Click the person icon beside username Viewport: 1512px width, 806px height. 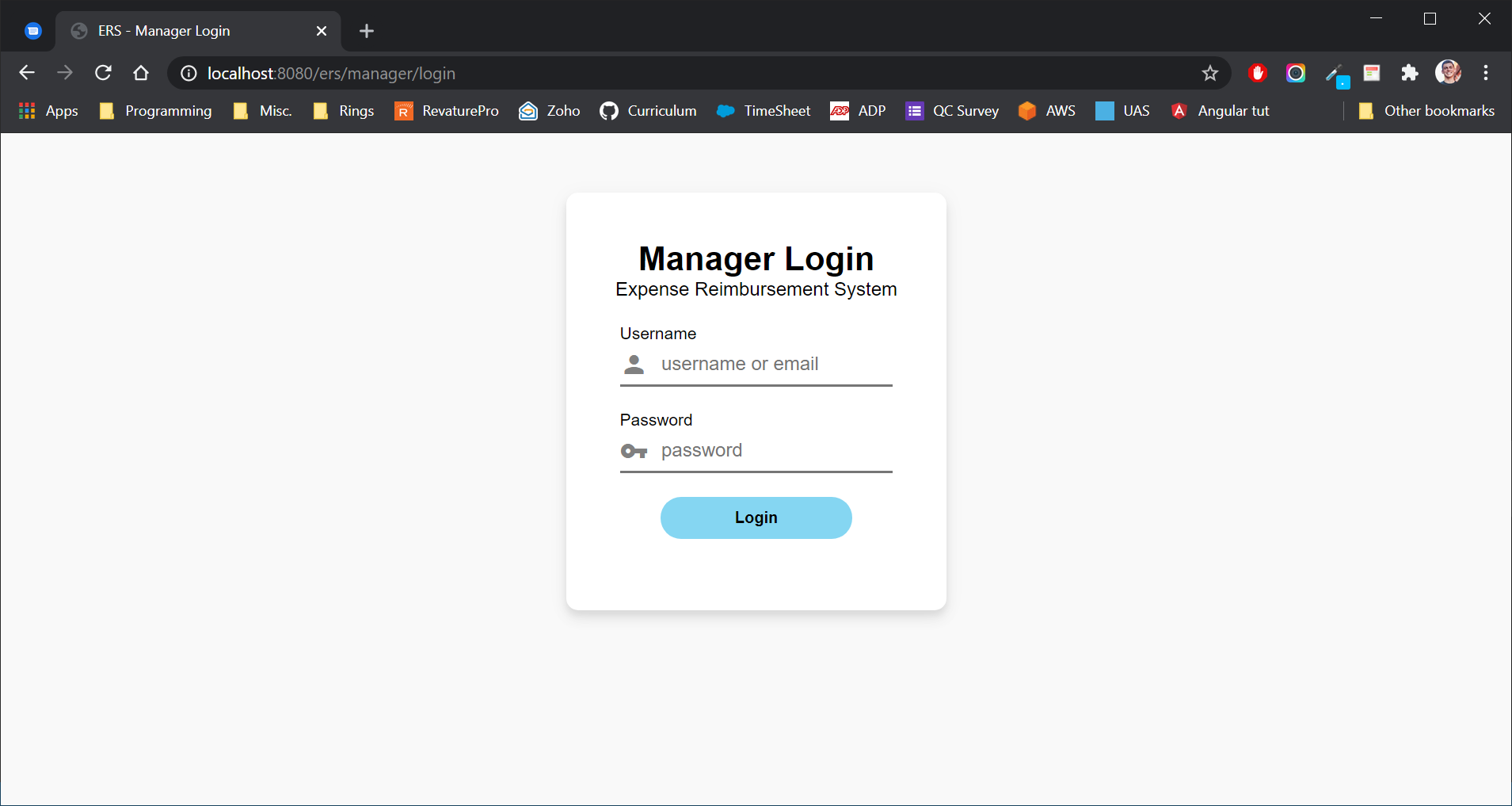(634, 365)
